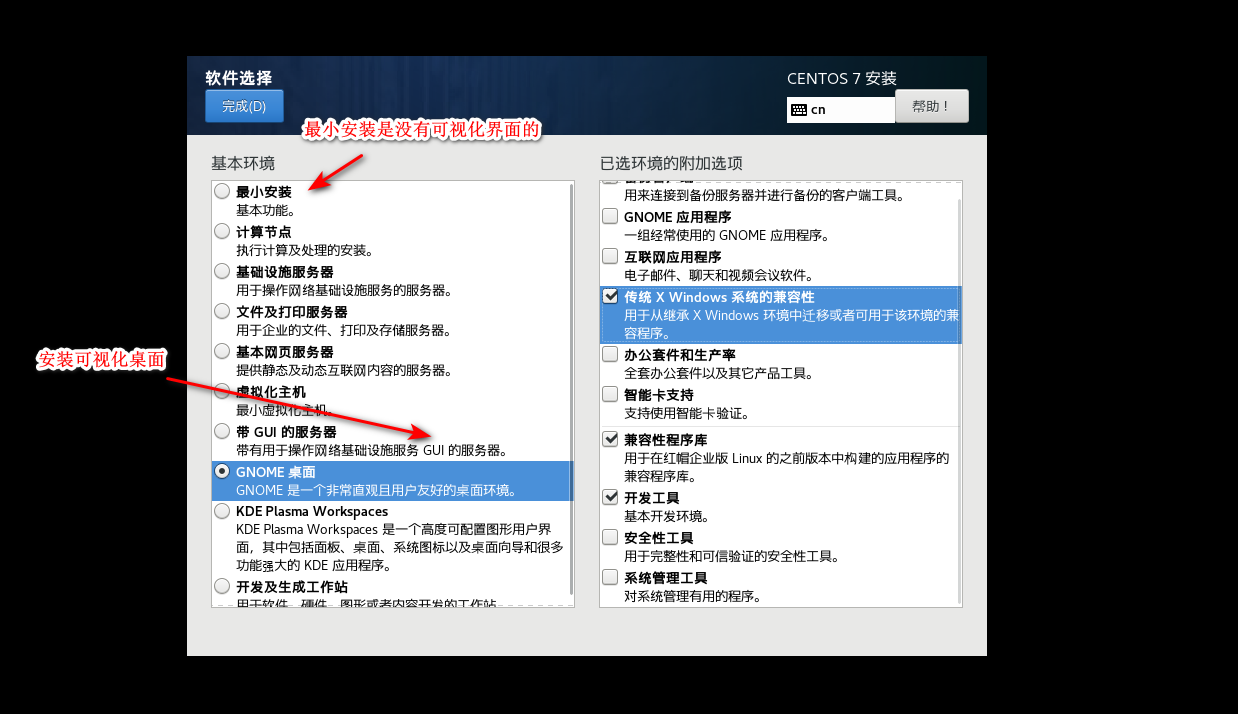Viewport: 1238px width, 714px height.
Task: Click text 用于完整性和可信验证的安全性工具。
Action: [732, 557]
